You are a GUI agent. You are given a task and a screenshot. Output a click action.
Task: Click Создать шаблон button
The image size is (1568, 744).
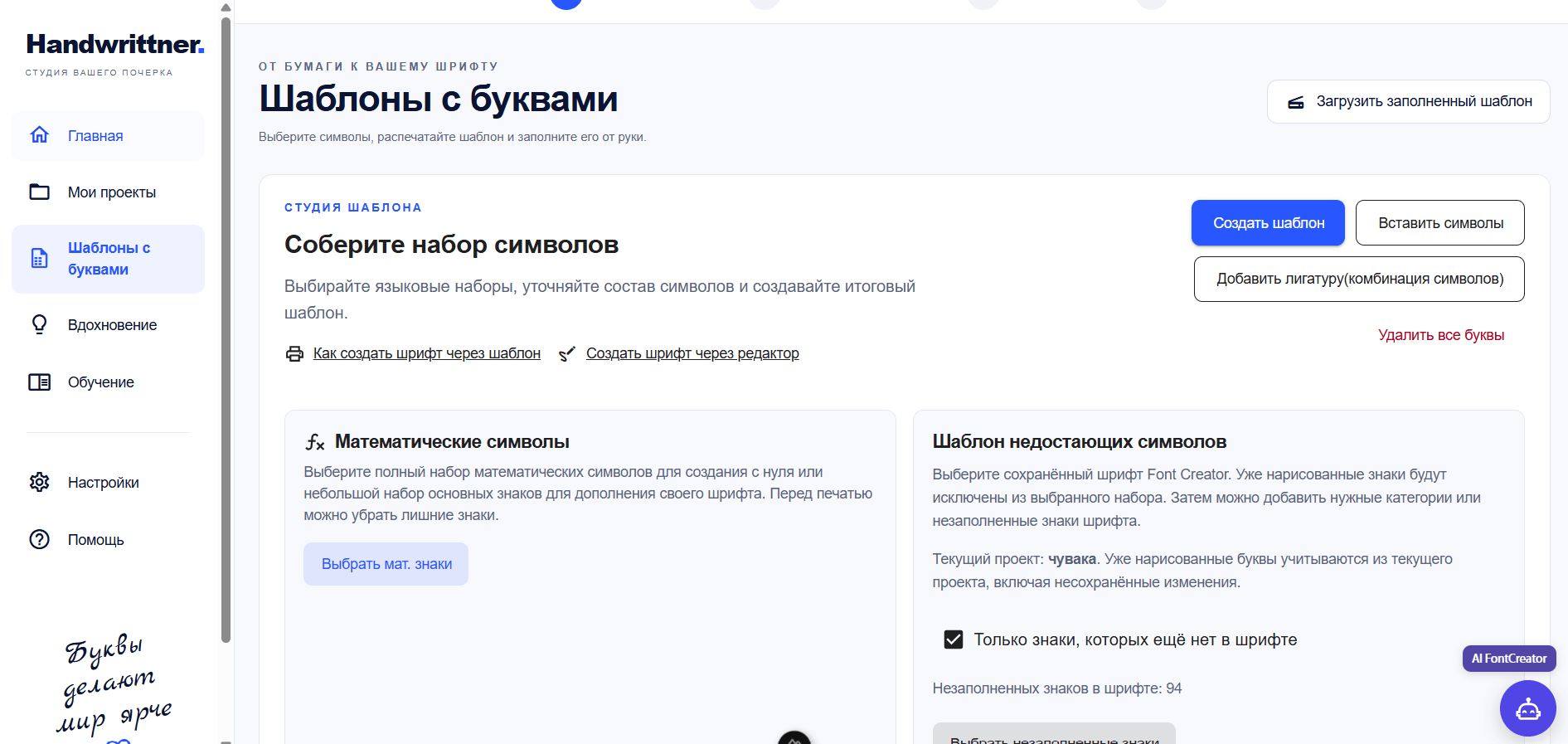pyautogui.click(x=1268, y=222)
